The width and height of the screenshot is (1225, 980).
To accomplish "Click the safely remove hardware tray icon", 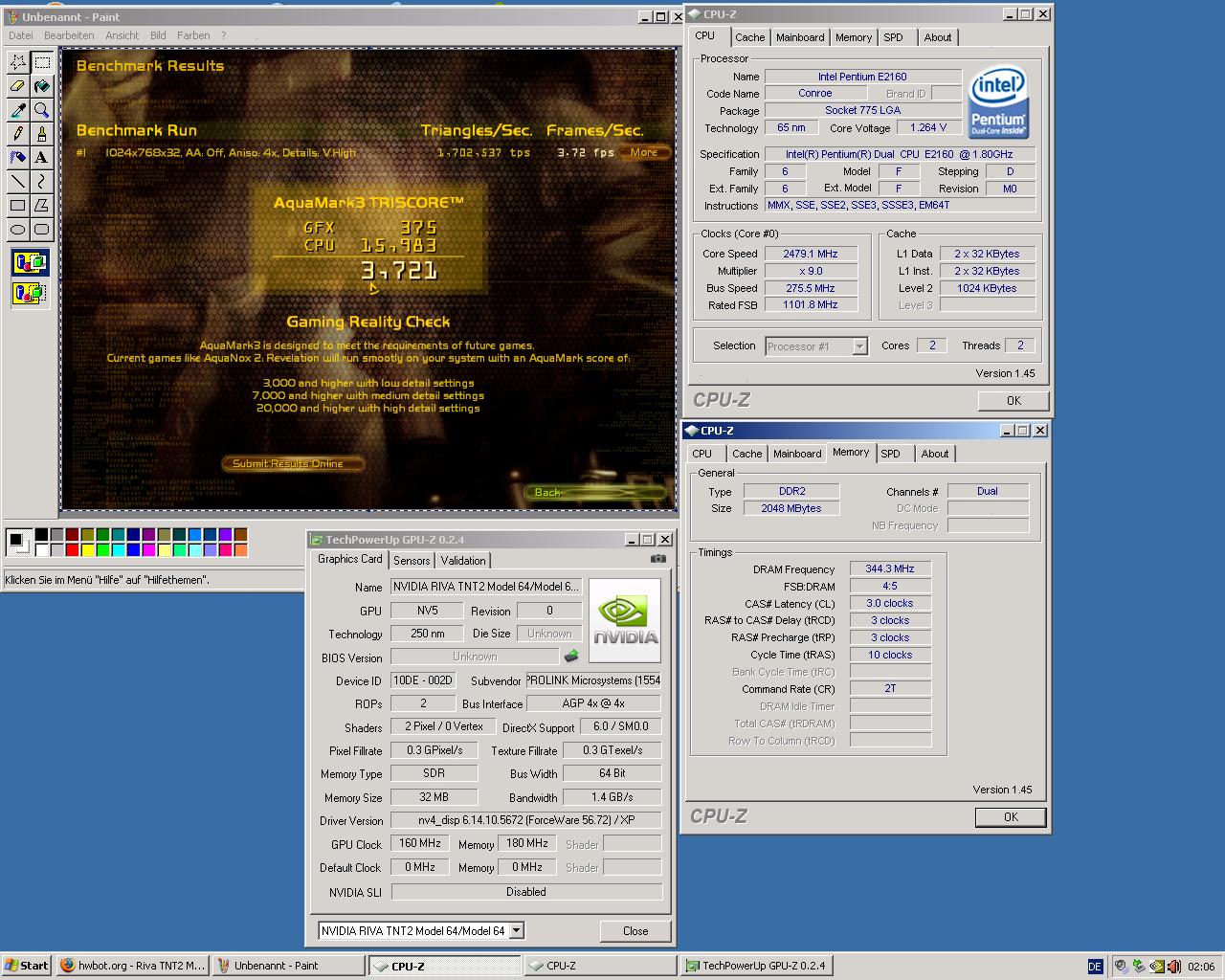I will 1138,966.
